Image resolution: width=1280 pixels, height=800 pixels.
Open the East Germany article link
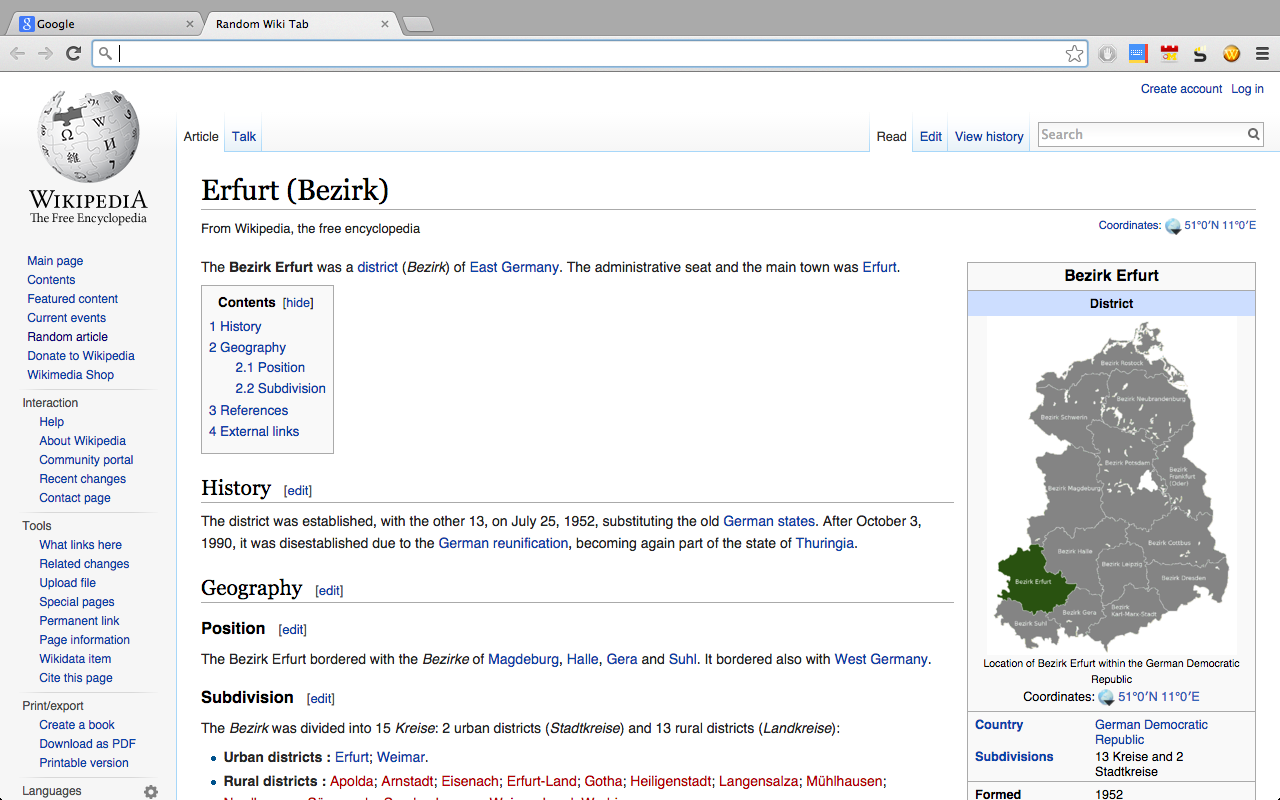[515, 268]
